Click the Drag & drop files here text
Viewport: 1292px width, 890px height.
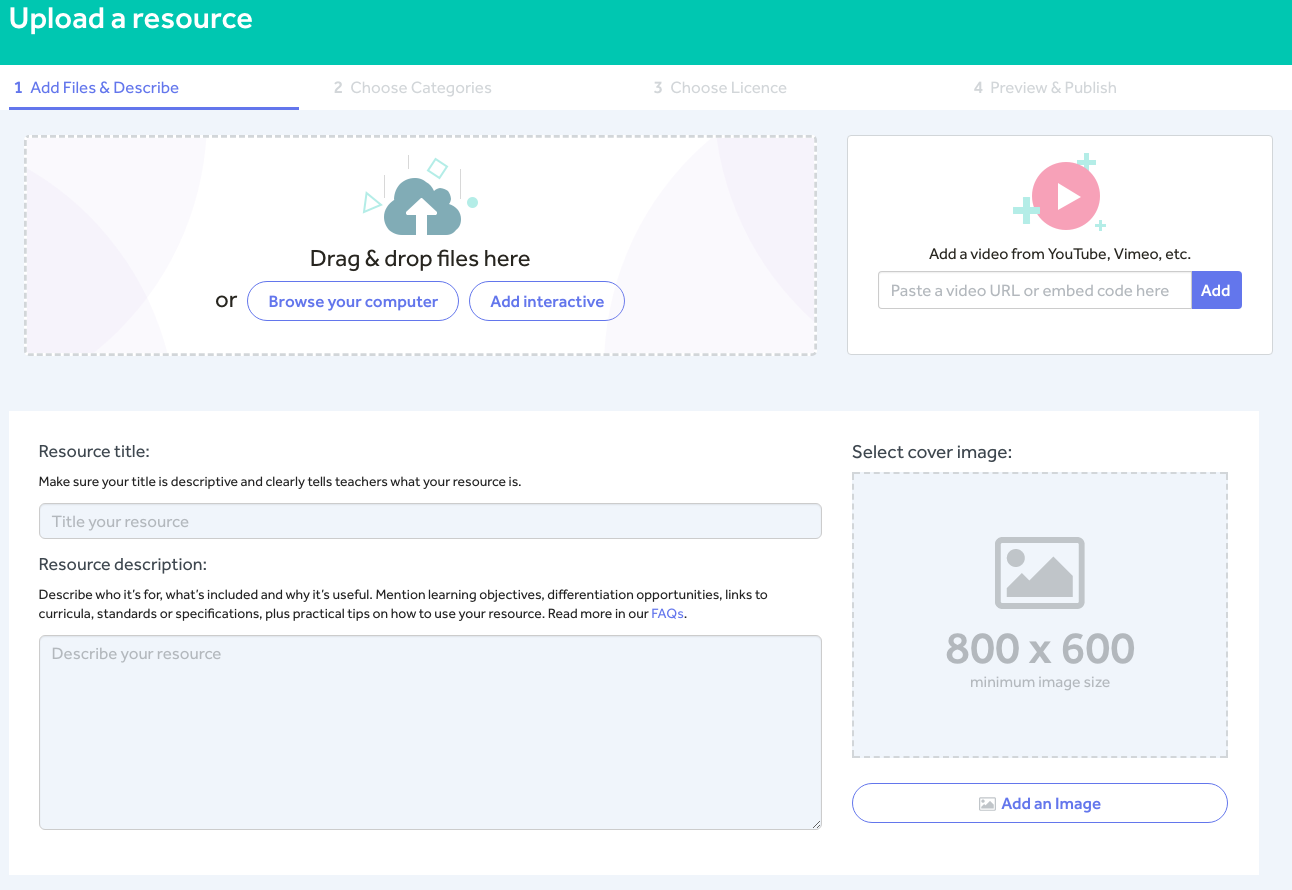pyautogui.click(x=420, y=259)
